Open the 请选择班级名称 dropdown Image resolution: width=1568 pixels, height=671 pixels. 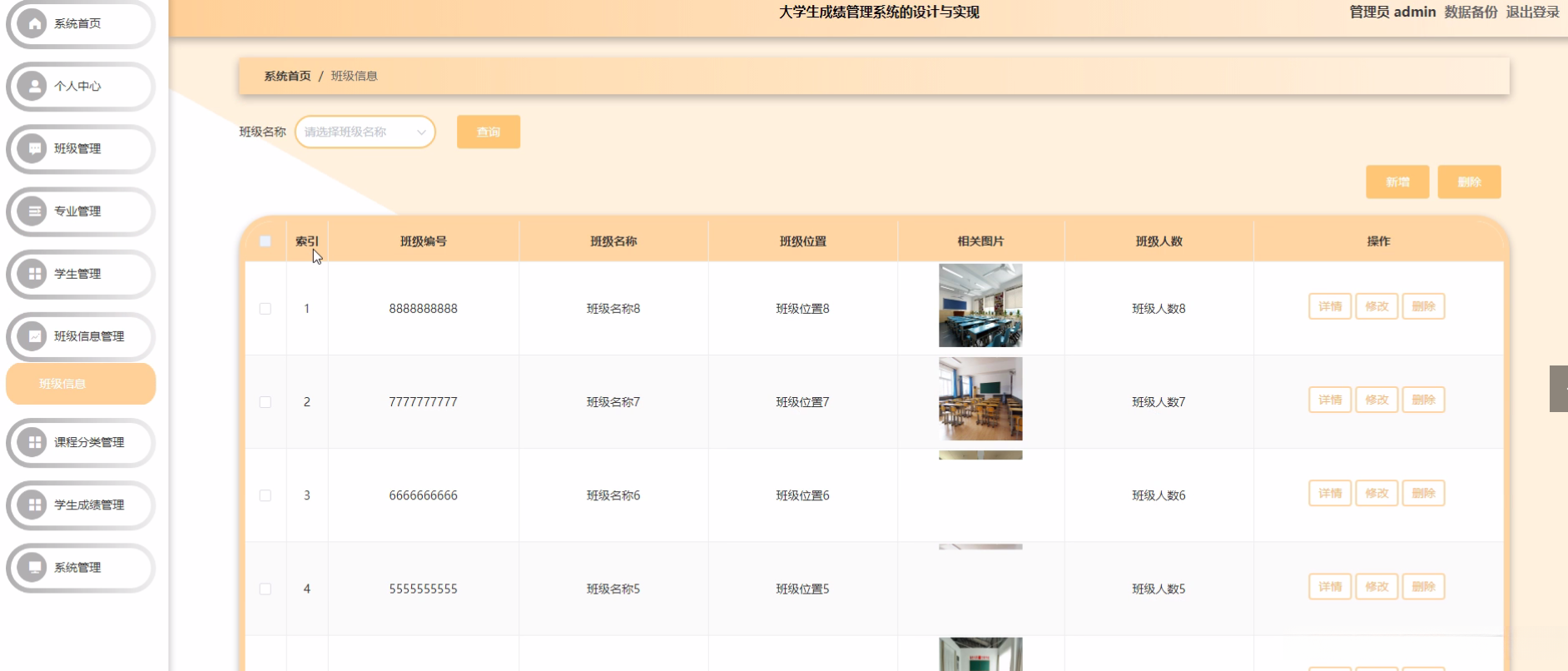365,132
